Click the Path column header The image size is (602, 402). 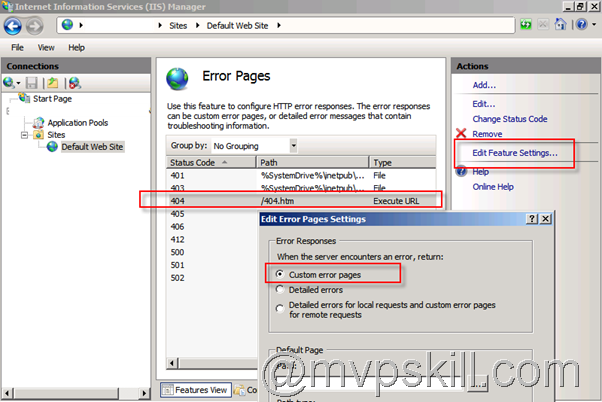[313, 162]
